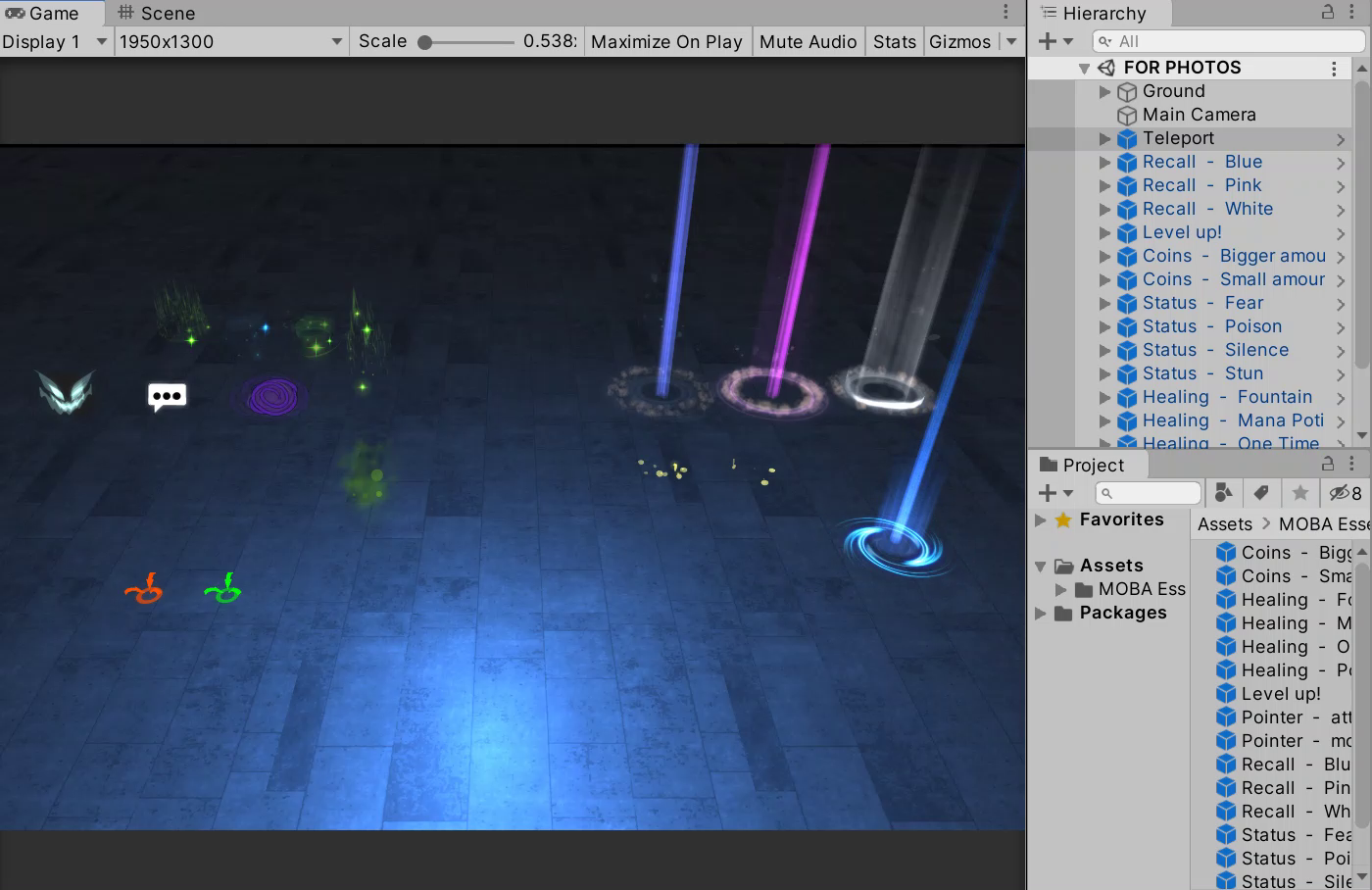The width and height of the screenshot is (1372, 890).
Task: Click the Main Camera cube icon
Action: click(1127, 116)
